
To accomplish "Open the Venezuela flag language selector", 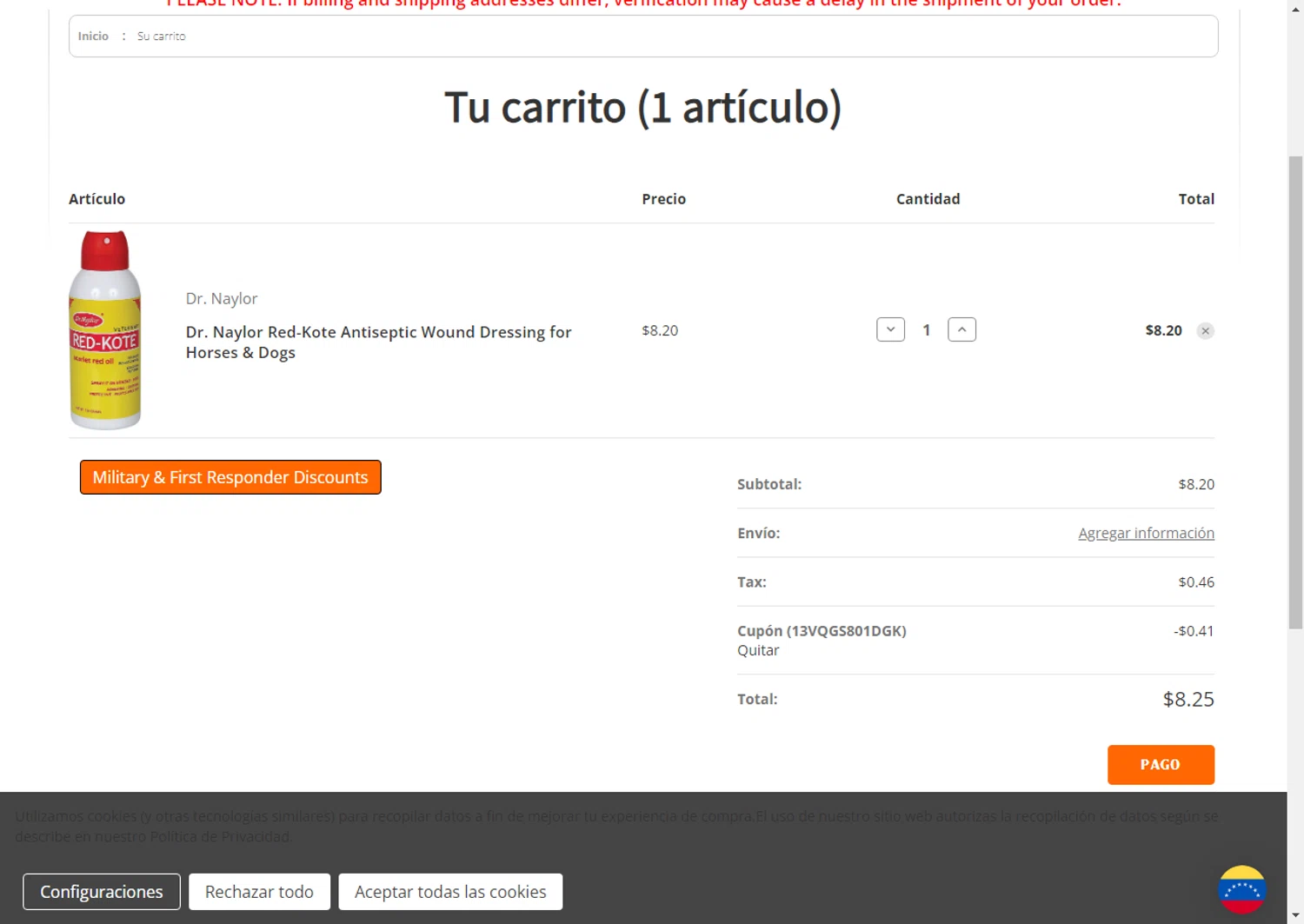I will 1241,889.
